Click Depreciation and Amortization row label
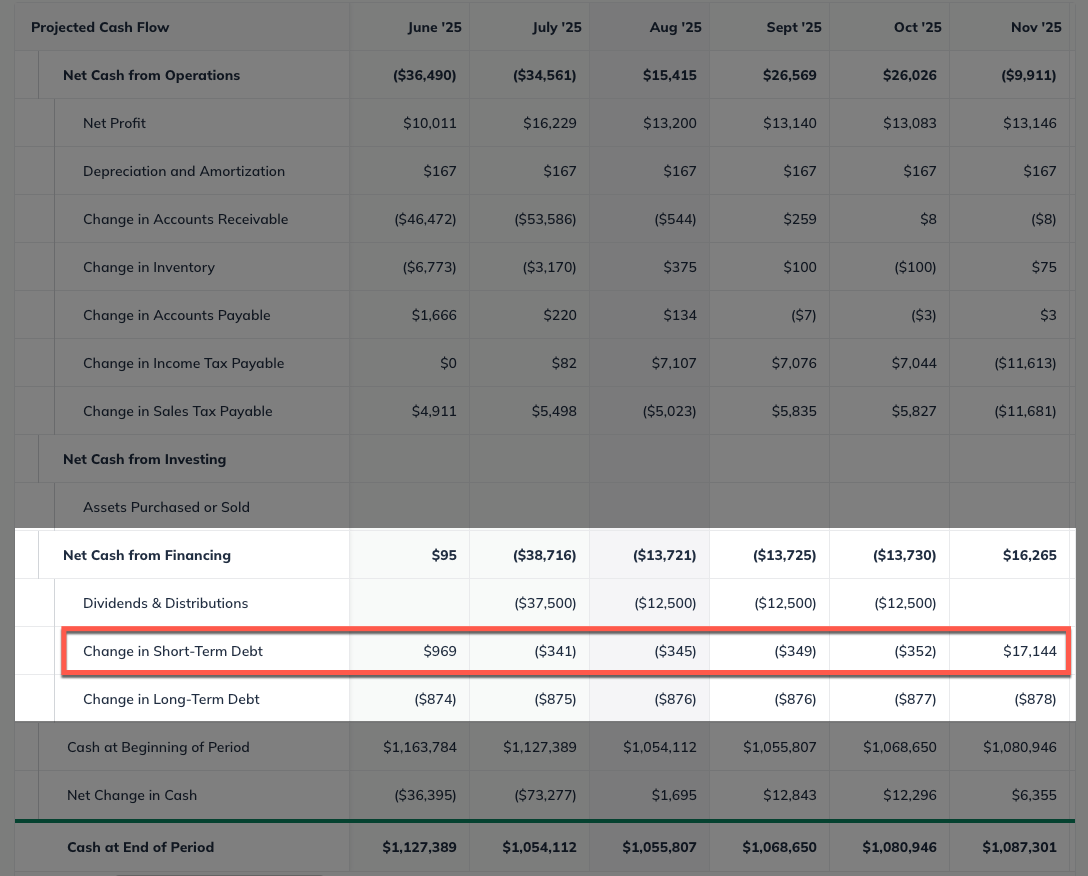This screenshot has width=1088, height=876. [184, 171]
